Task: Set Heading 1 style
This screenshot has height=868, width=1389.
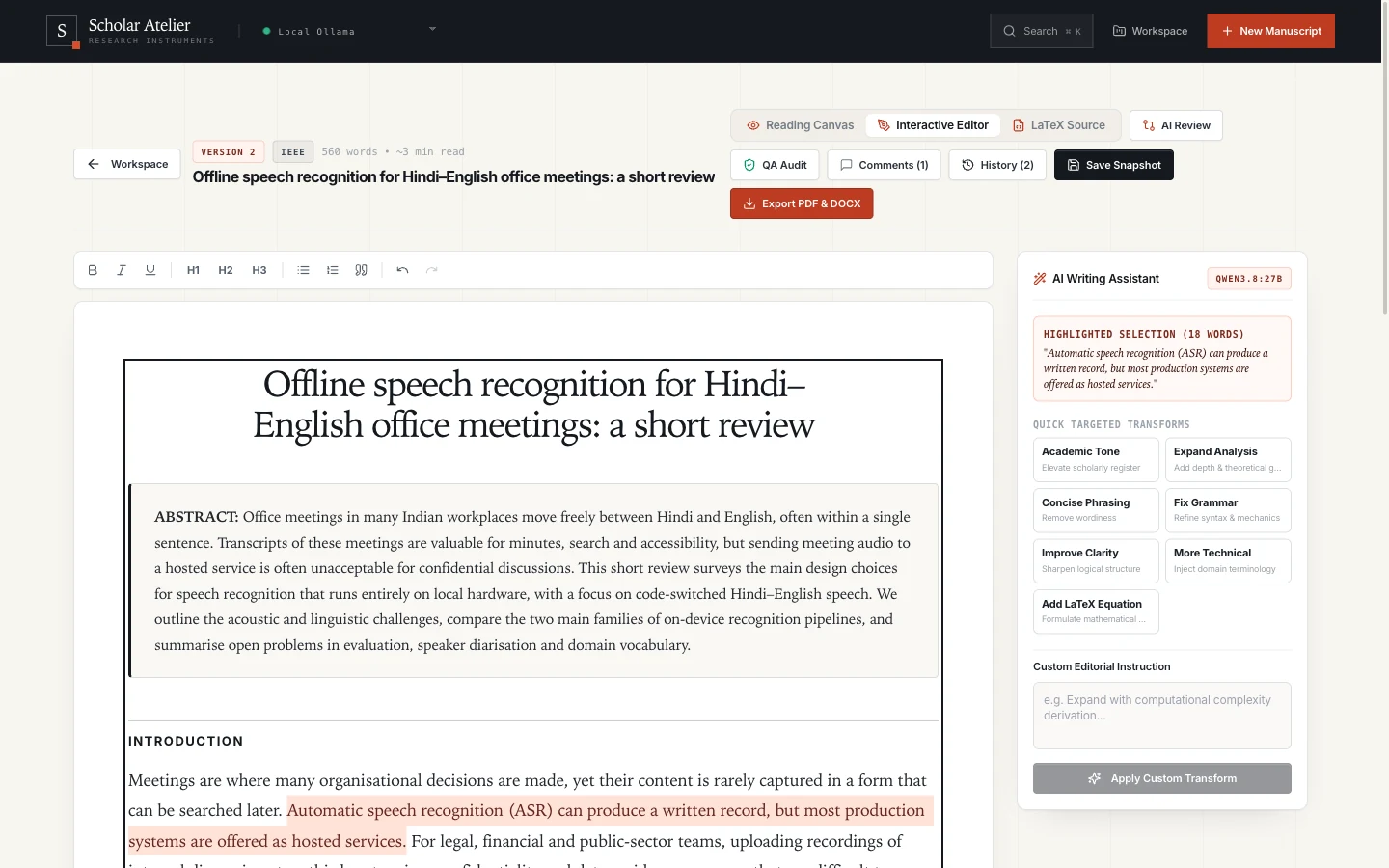Action: click(193, 270)
